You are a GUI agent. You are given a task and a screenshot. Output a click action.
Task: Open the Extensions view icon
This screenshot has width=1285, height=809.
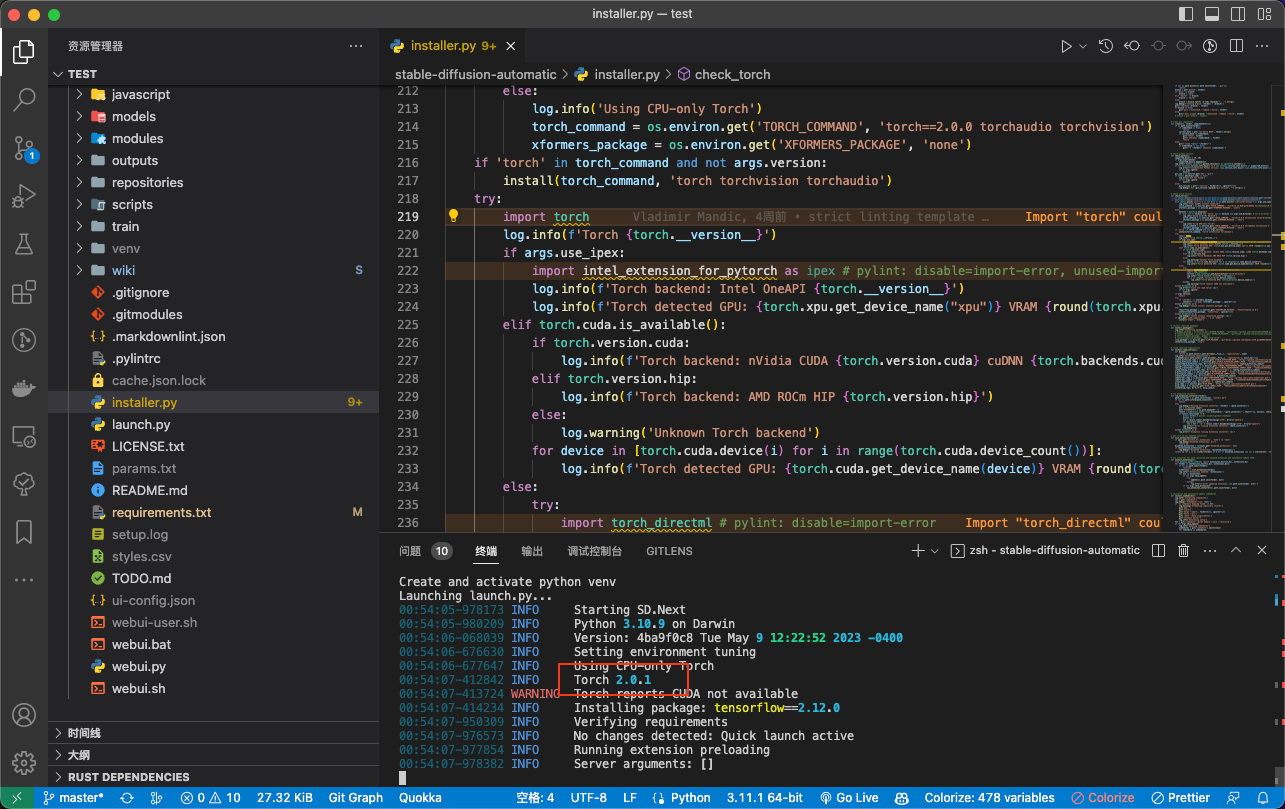click(x=24, y=292)
